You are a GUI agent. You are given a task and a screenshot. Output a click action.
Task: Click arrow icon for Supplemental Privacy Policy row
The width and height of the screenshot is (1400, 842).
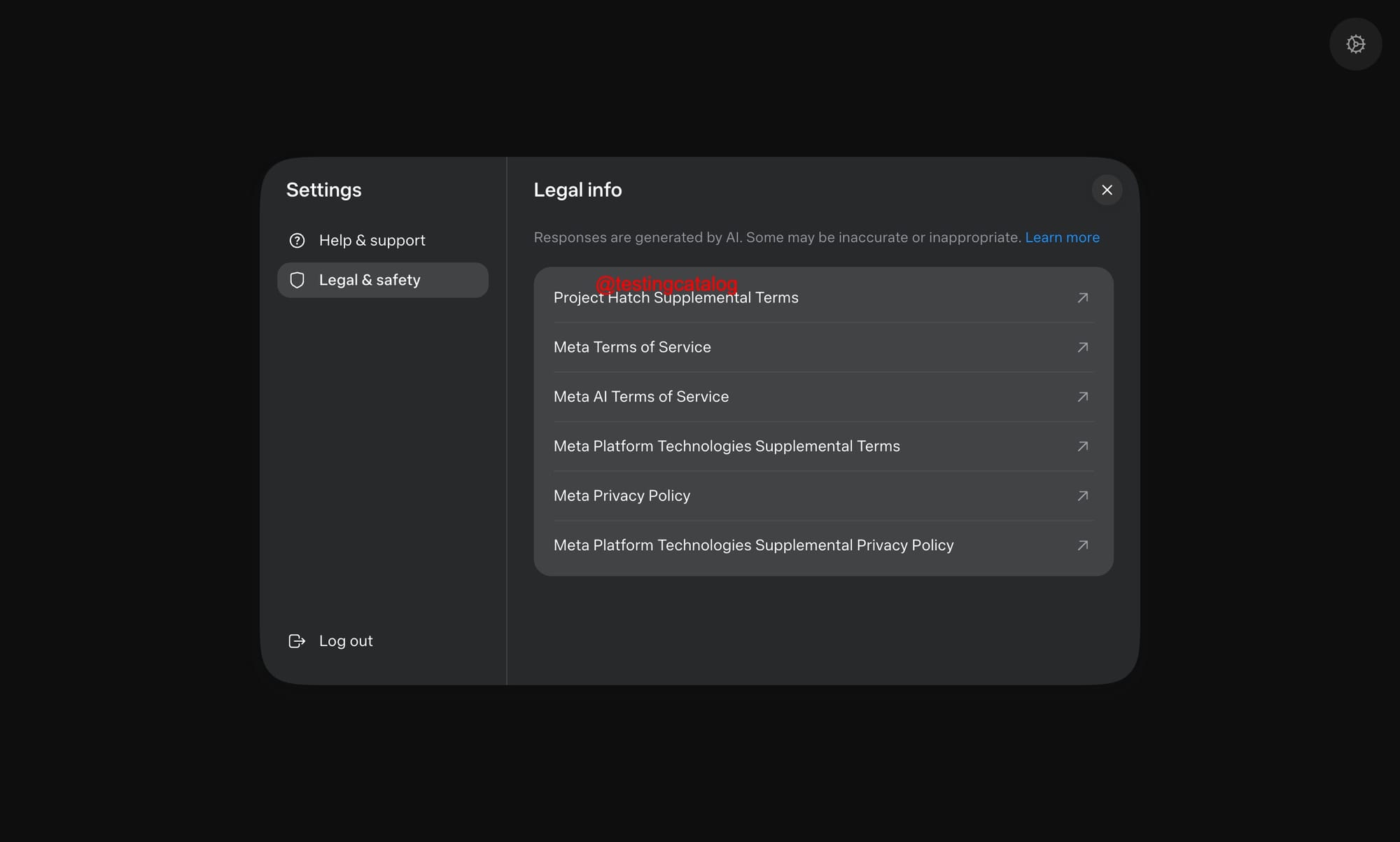point(1082,545)
